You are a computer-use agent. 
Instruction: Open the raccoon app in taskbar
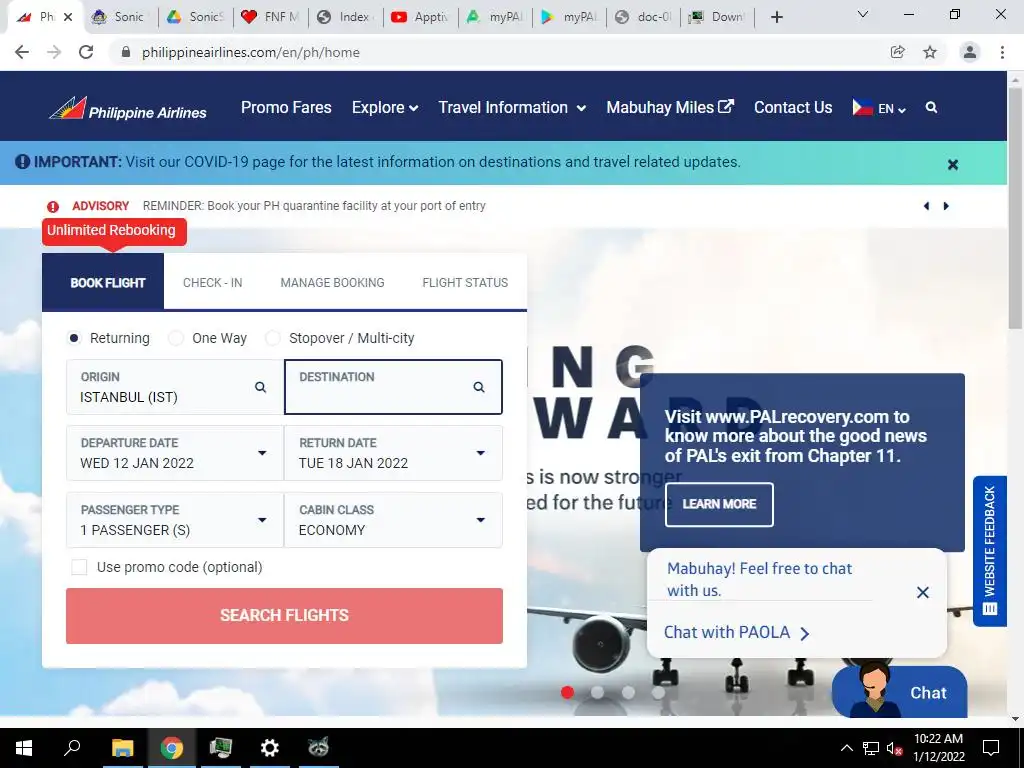pyautogui.click(x=318, y=748)
